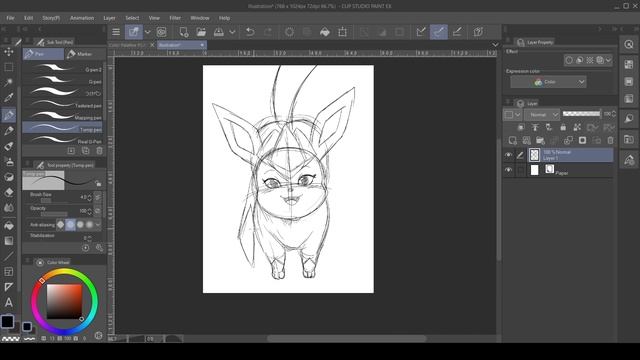Viewport: 640px width, 360px height.
Task: Toggle Tone effect dotted icon in Layer Property
Action: 589,60
